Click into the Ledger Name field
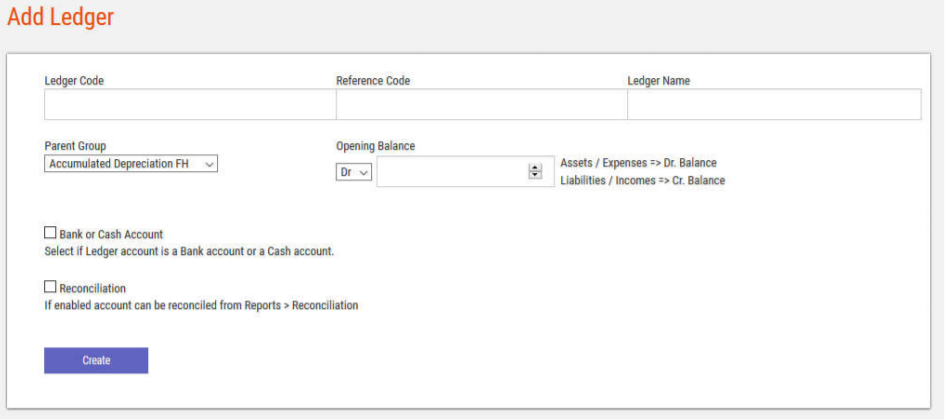This screenshot has width=945, height=420. tap(773, 105)
